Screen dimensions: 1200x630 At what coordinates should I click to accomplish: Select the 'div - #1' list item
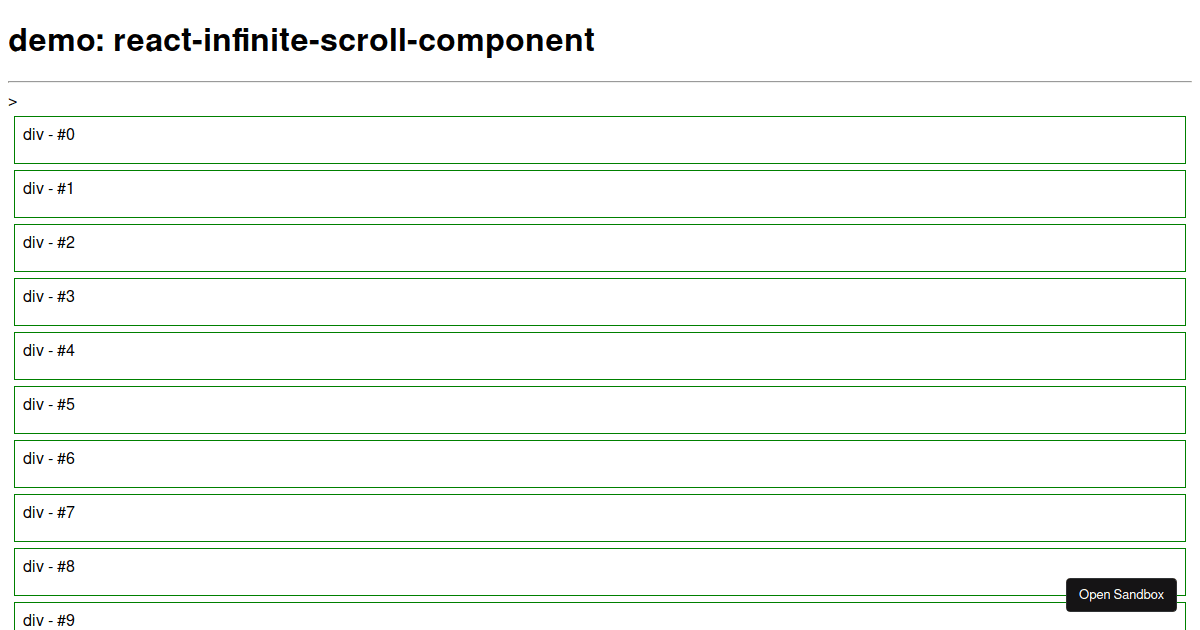[600, 193]
